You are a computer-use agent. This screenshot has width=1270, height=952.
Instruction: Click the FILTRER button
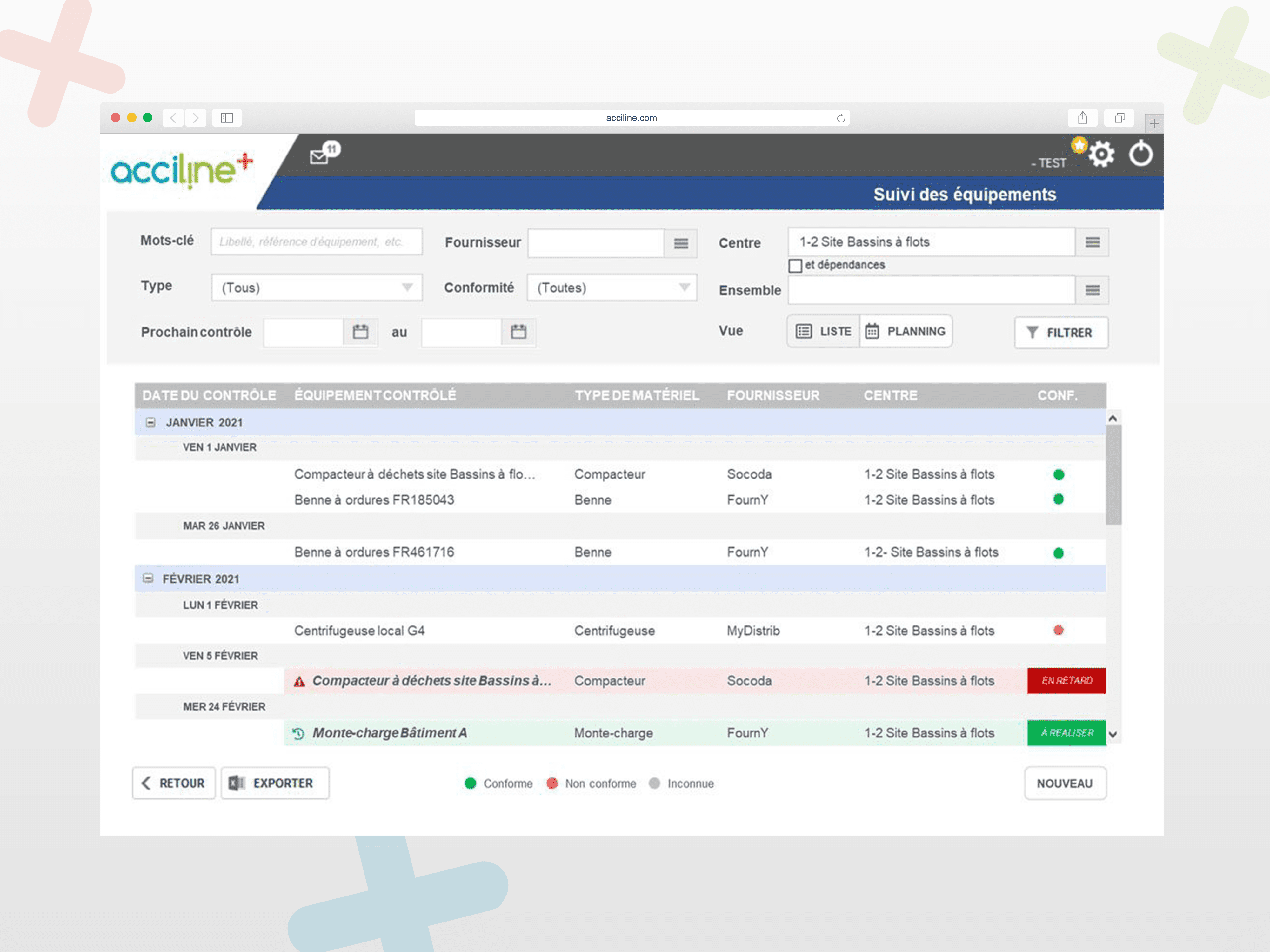coord(1061,332)
